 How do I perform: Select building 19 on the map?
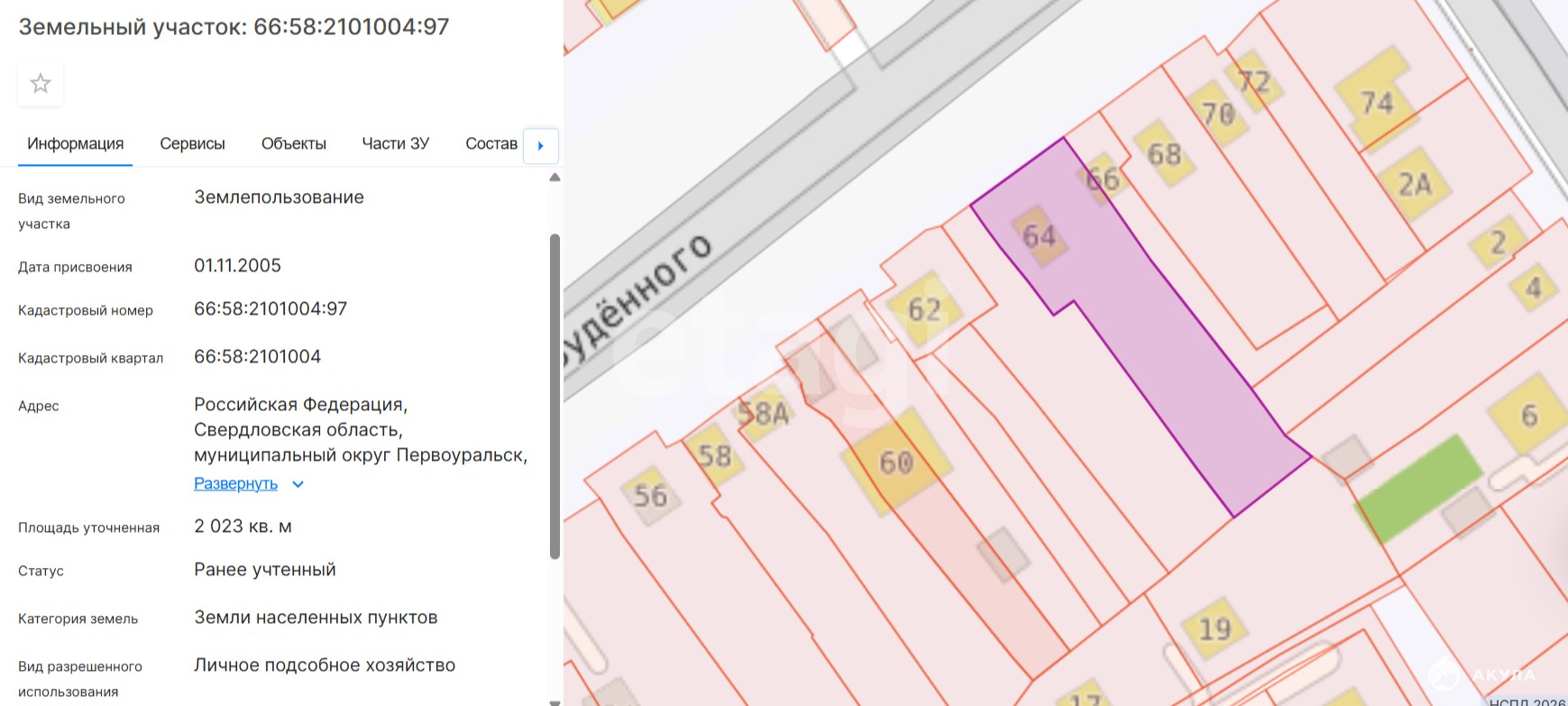click(1215, 628)
